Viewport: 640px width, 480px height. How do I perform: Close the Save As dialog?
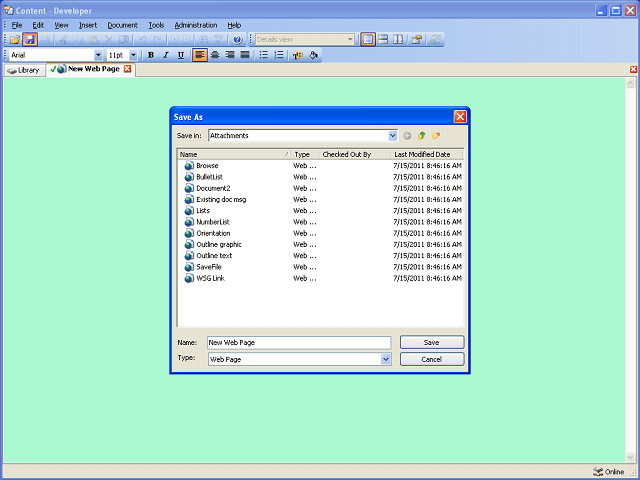[460, 117]
